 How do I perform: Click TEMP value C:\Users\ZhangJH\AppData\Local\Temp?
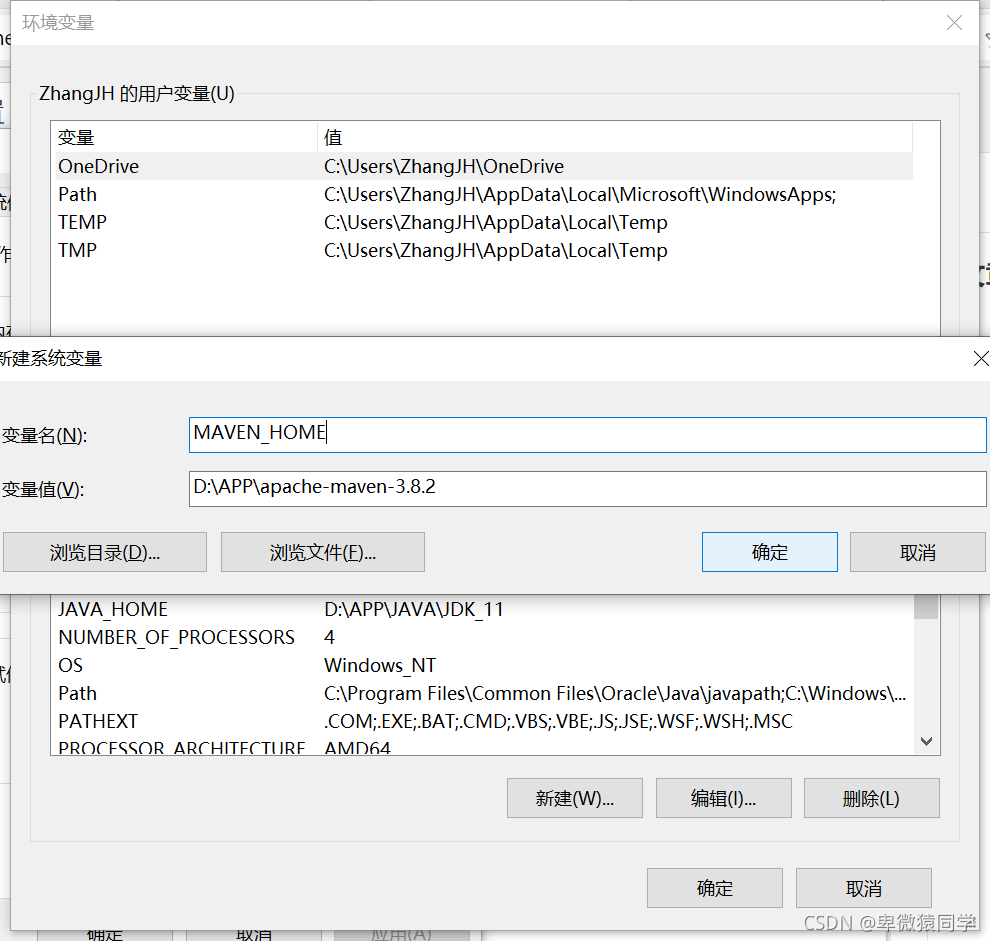[x=496, y=222]
